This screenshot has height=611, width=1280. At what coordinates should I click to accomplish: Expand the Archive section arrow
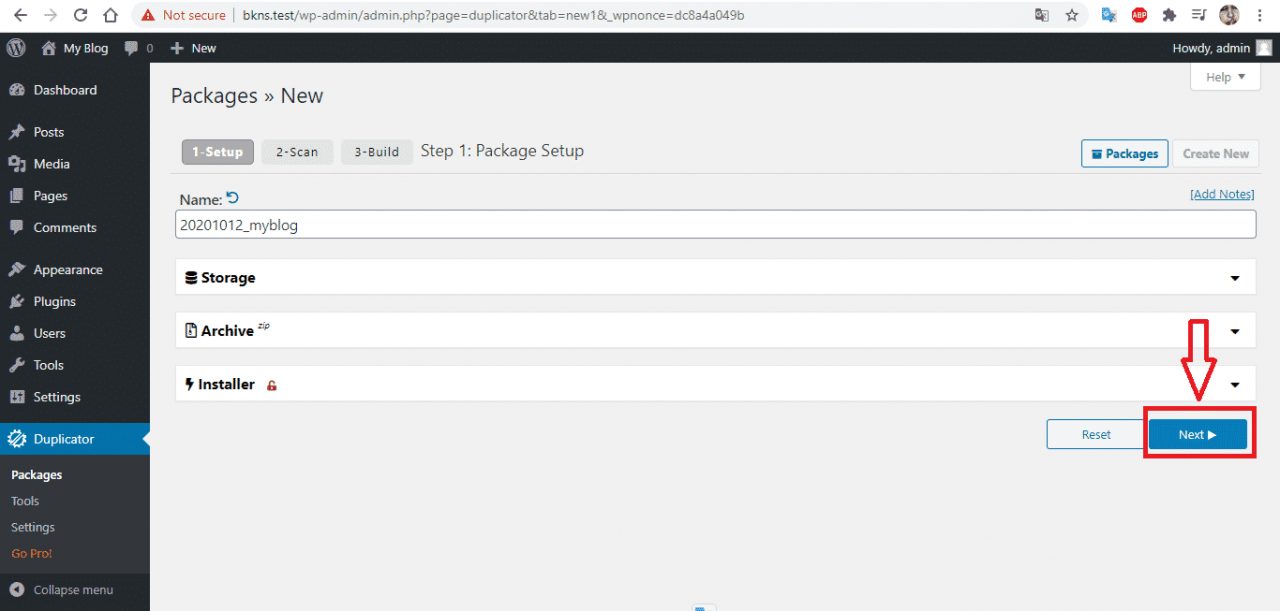pyautogui.click(x=1235, y=331)
